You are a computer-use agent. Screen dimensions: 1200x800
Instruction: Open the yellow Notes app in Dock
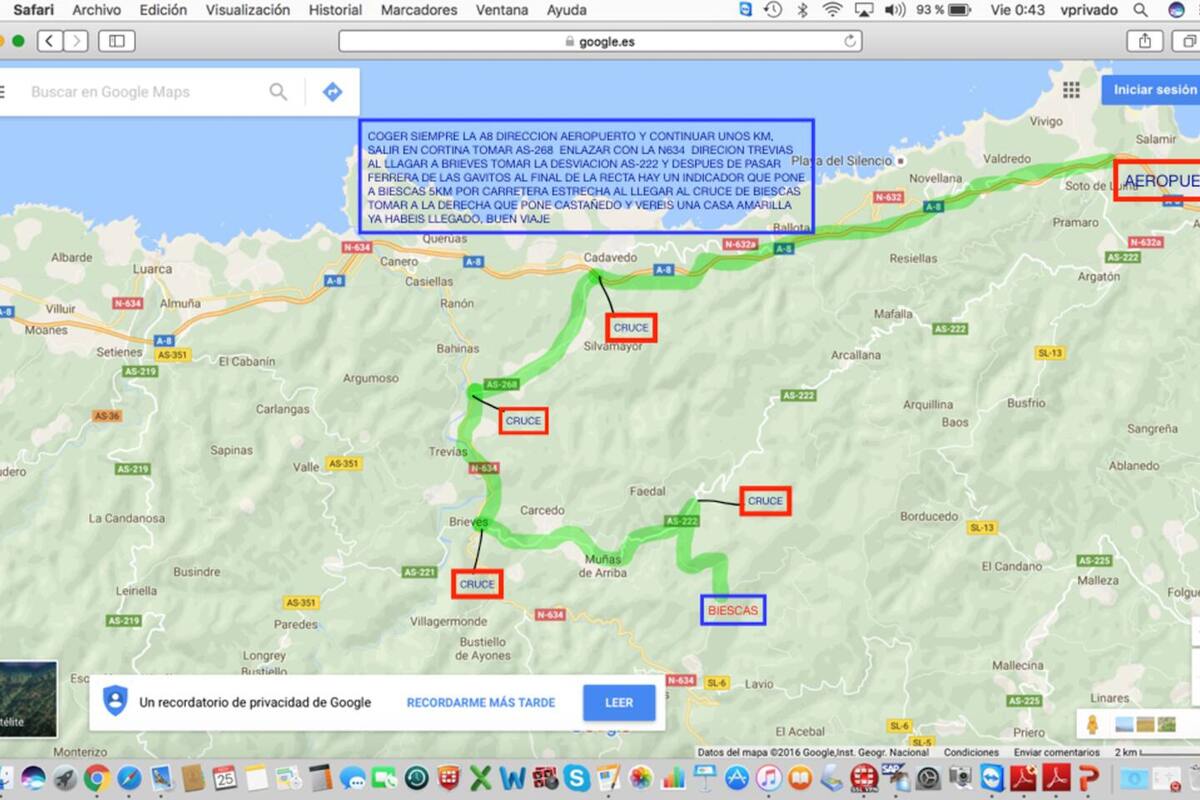tap(257, 778)
